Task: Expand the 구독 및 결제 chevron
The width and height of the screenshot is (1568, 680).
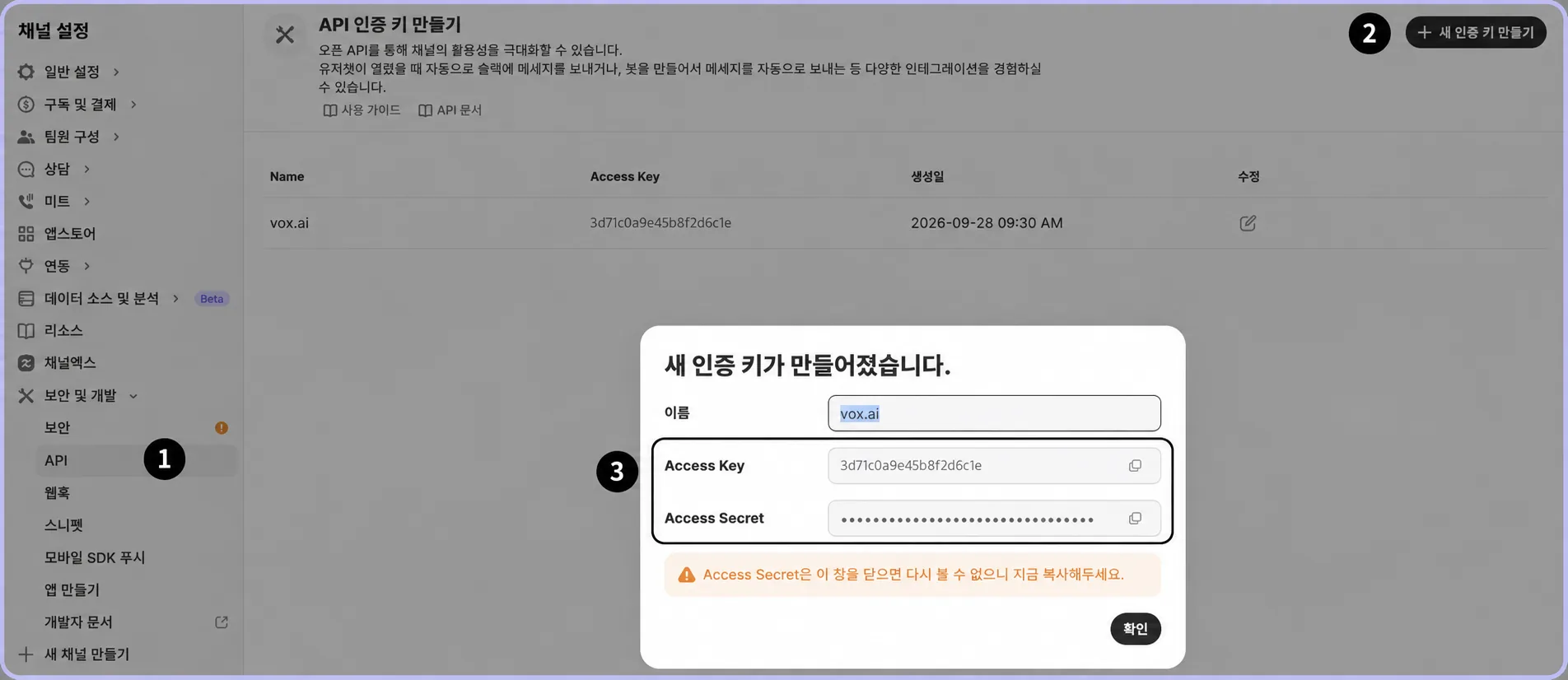Action: (133, 105)
